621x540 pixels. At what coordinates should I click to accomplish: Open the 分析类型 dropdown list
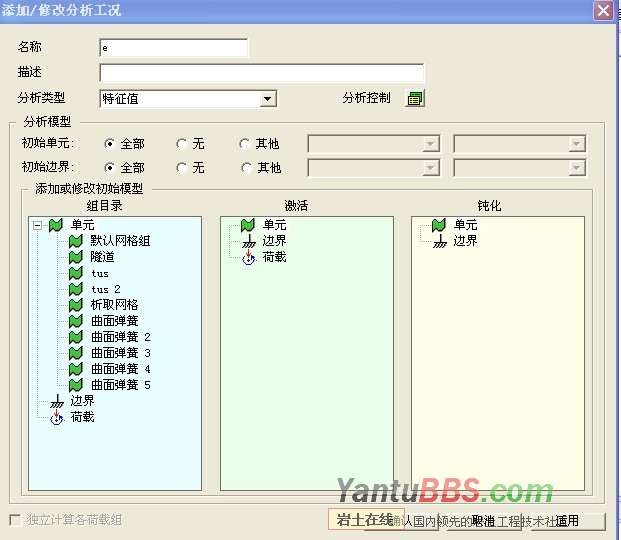pyautogui.click(x=267, y=99)
